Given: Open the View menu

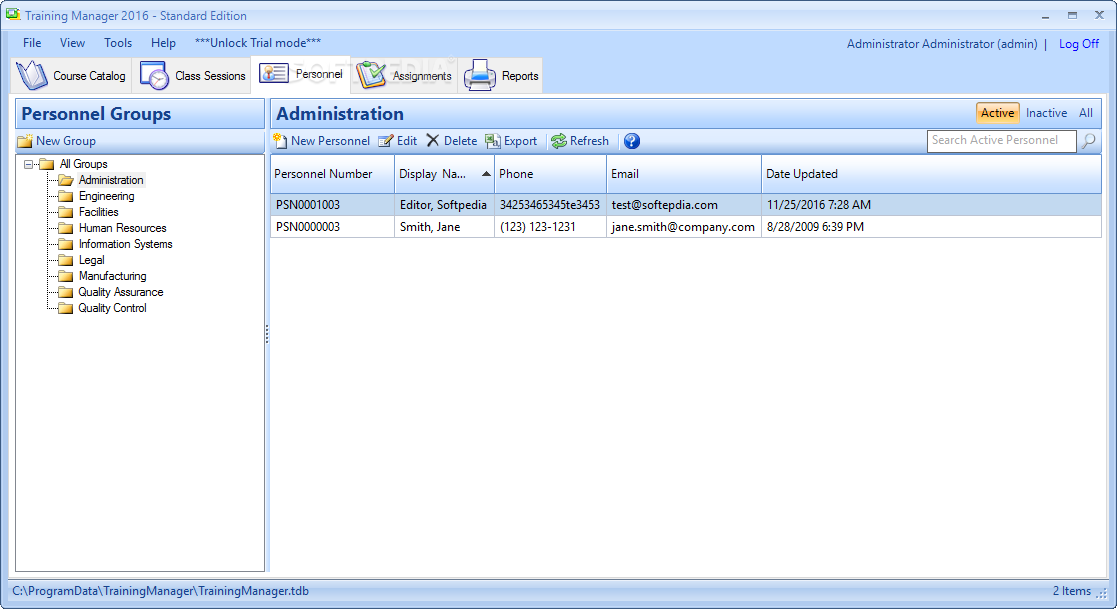Looking at the screenshot, I should (x=72, y=43).
